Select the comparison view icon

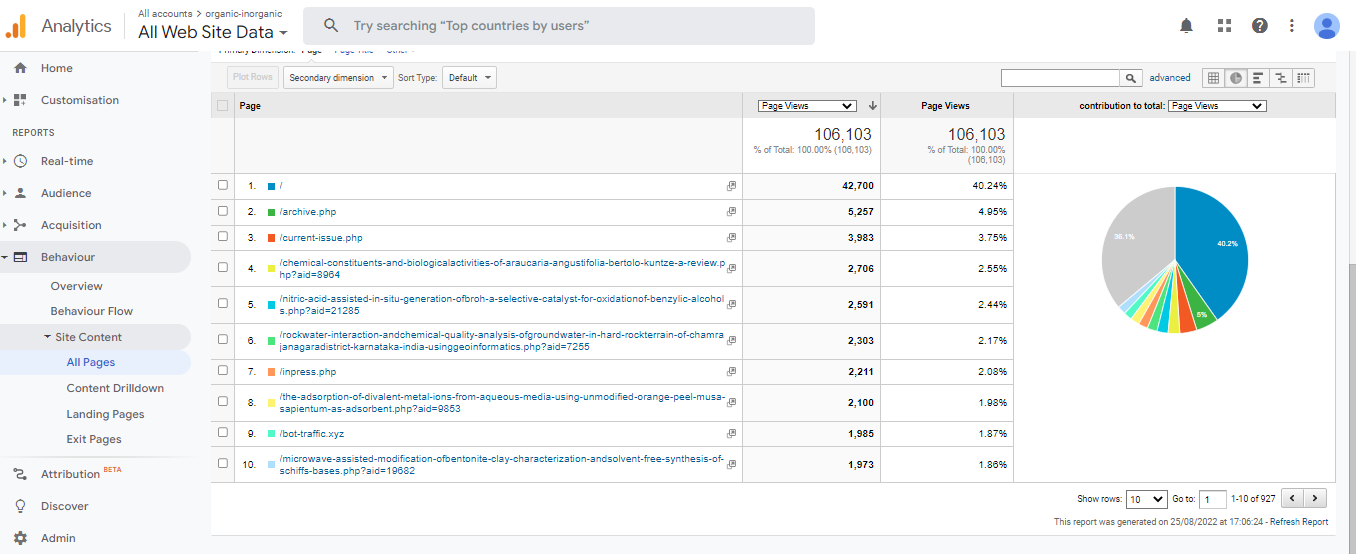click(1280, 78)
